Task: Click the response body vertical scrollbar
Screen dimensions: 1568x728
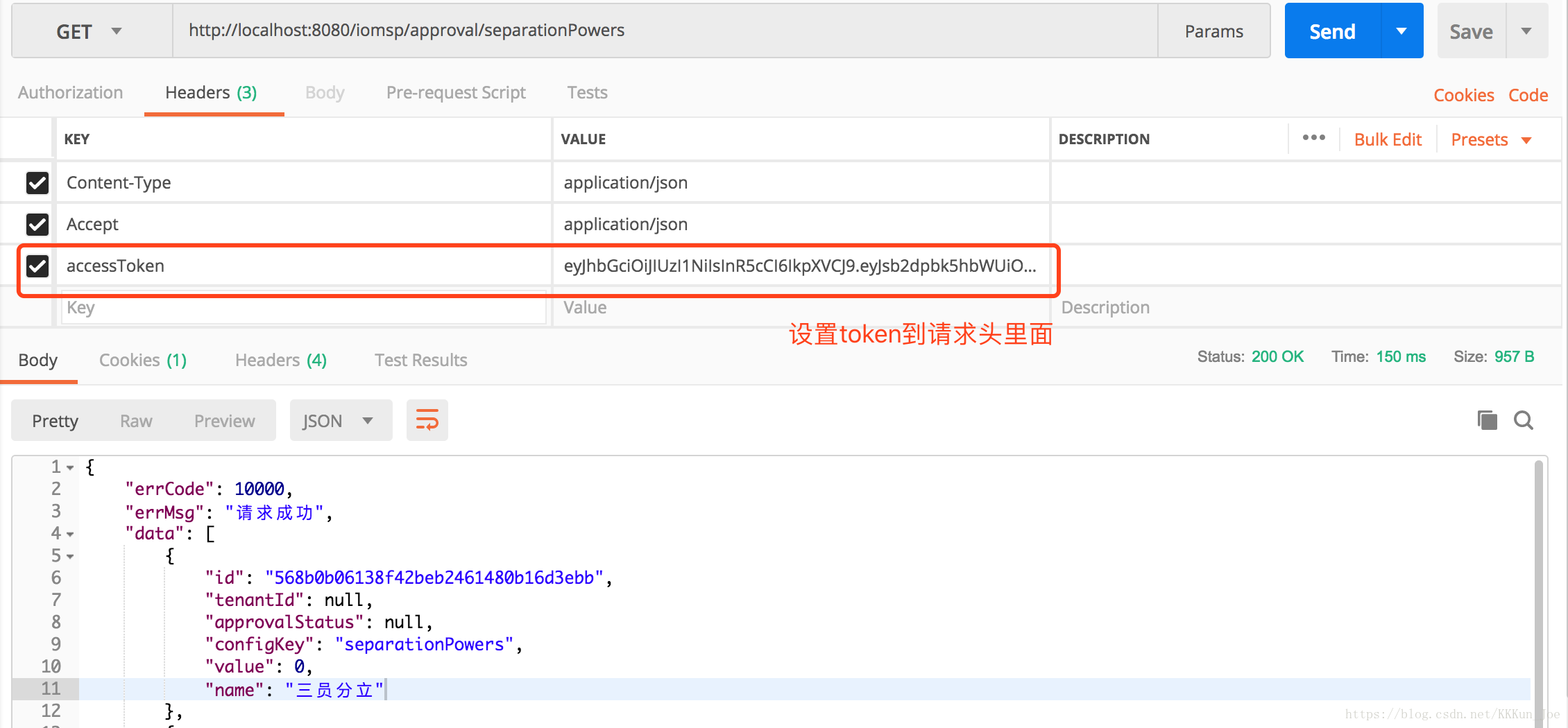Action: pyautogui.click(x=1538, y=593)
